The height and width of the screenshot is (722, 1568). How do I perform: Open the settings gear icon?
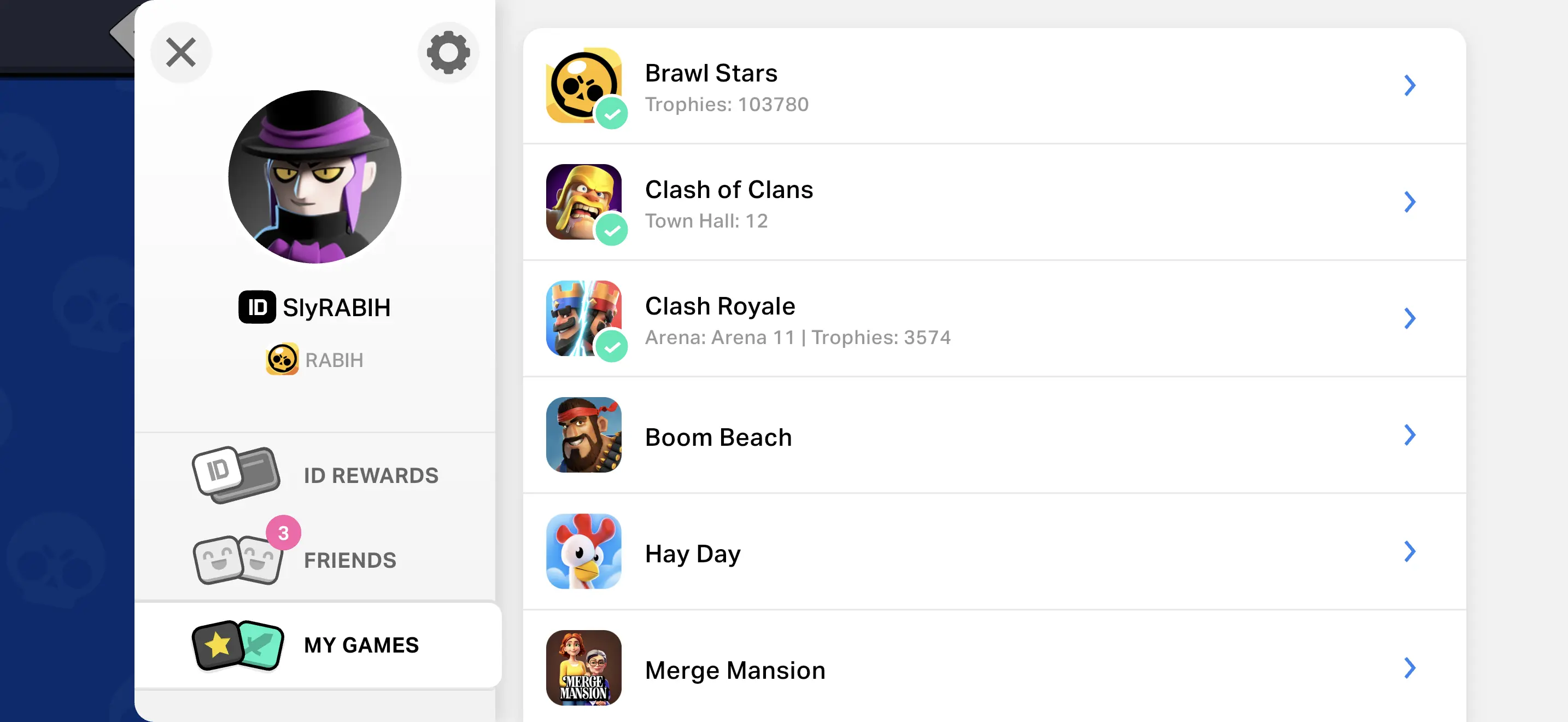pos(448,53)
